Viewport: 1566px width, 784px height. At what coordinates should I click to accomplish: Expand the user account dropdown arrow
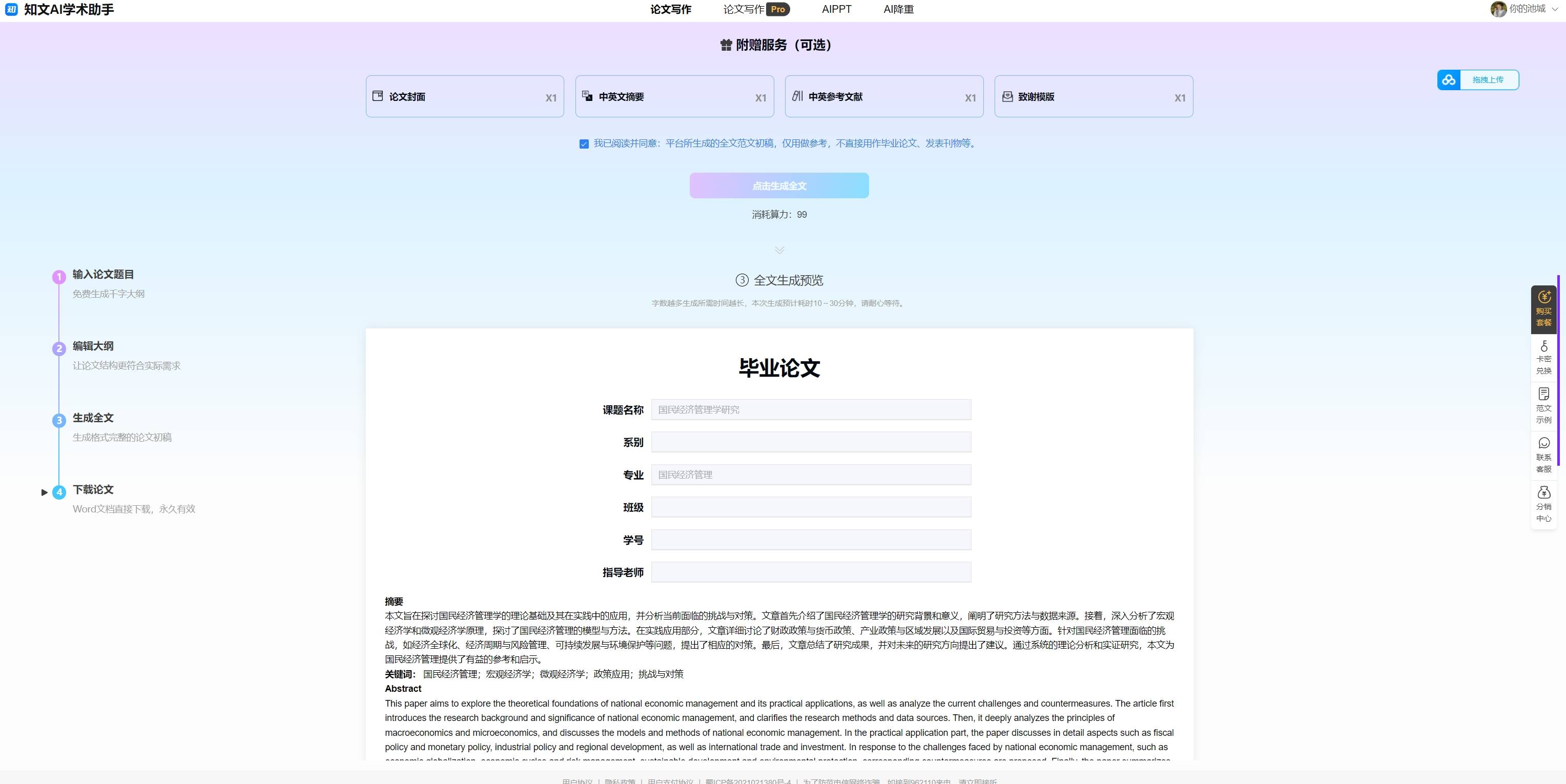click(x=1555, y=9)
